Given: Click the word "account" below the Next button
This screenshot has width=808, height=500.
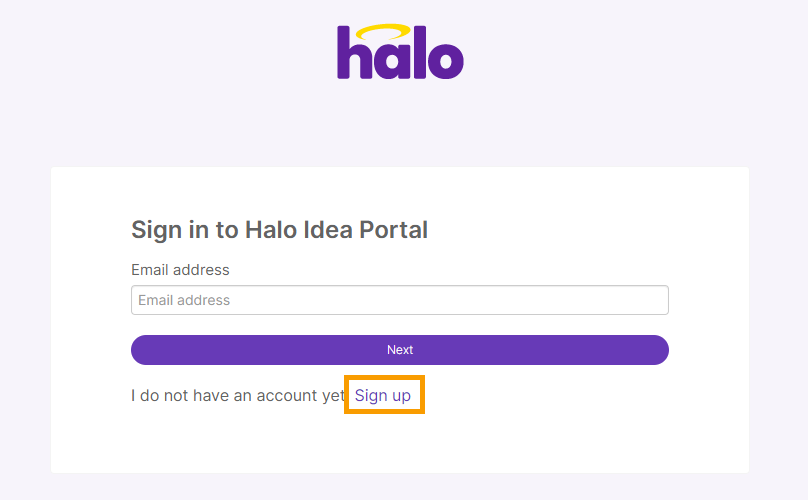Looking at the screenshot, I should pos(287,395).
